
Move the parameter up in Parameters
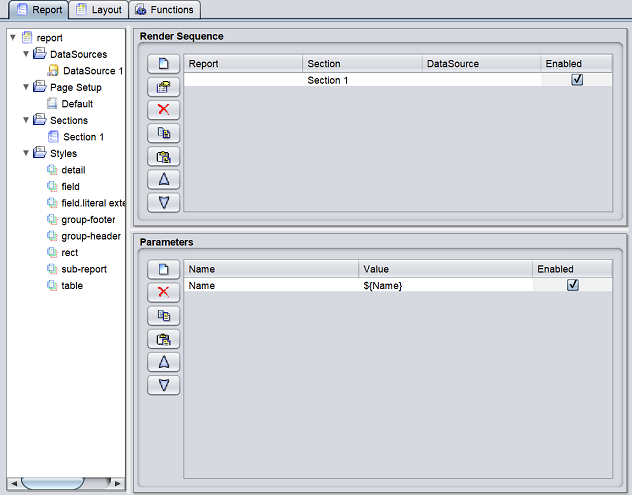pos(163,361)
